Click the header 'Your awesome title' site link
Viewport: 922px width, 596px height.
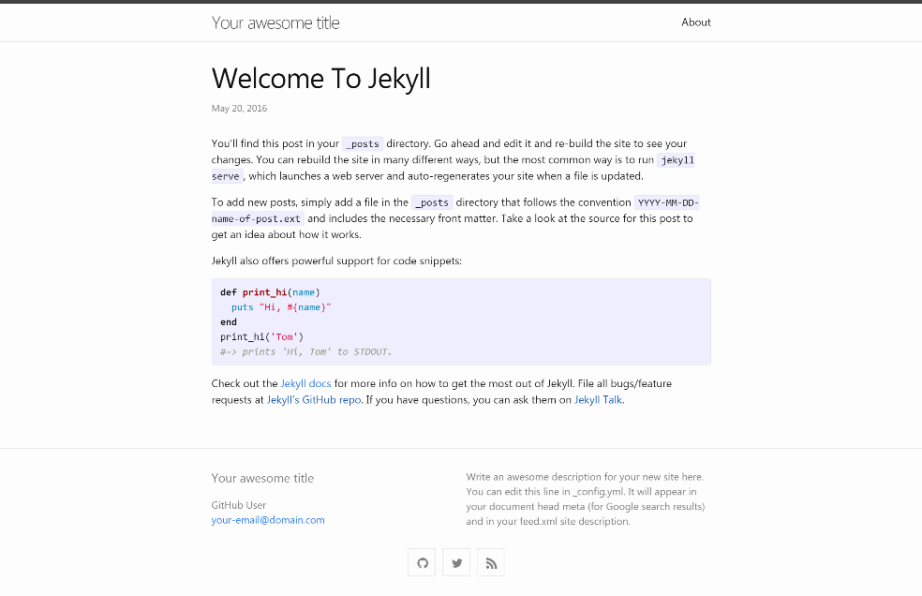275,22
